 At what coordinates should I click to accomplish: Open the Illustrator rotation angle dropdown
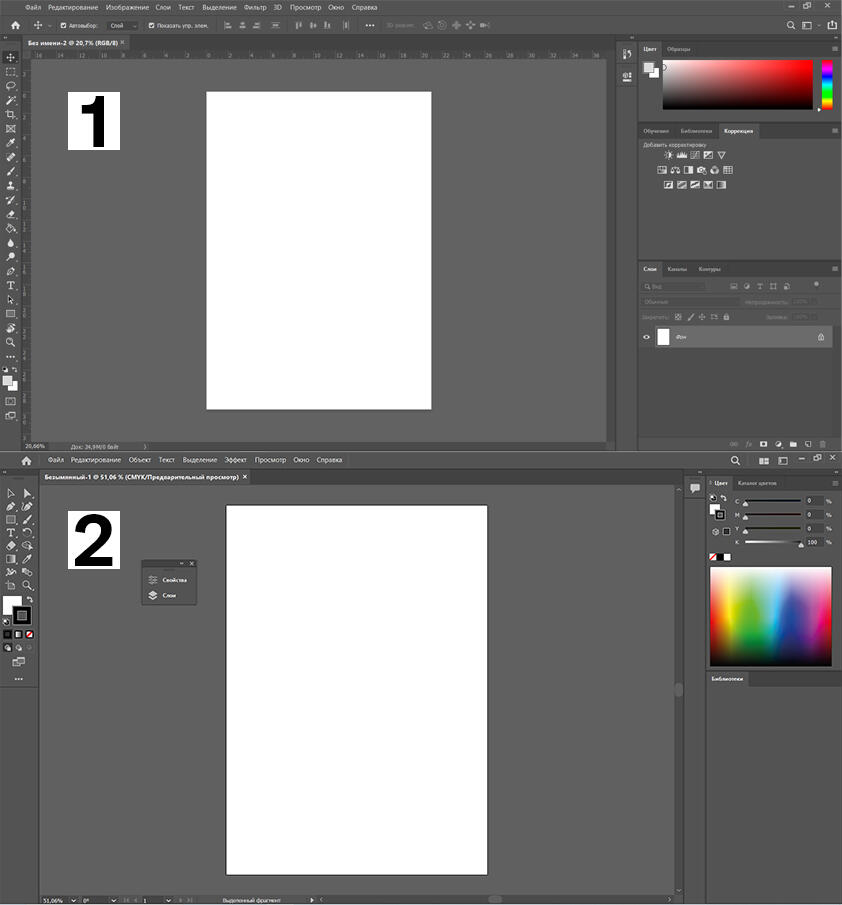(113, 900)
